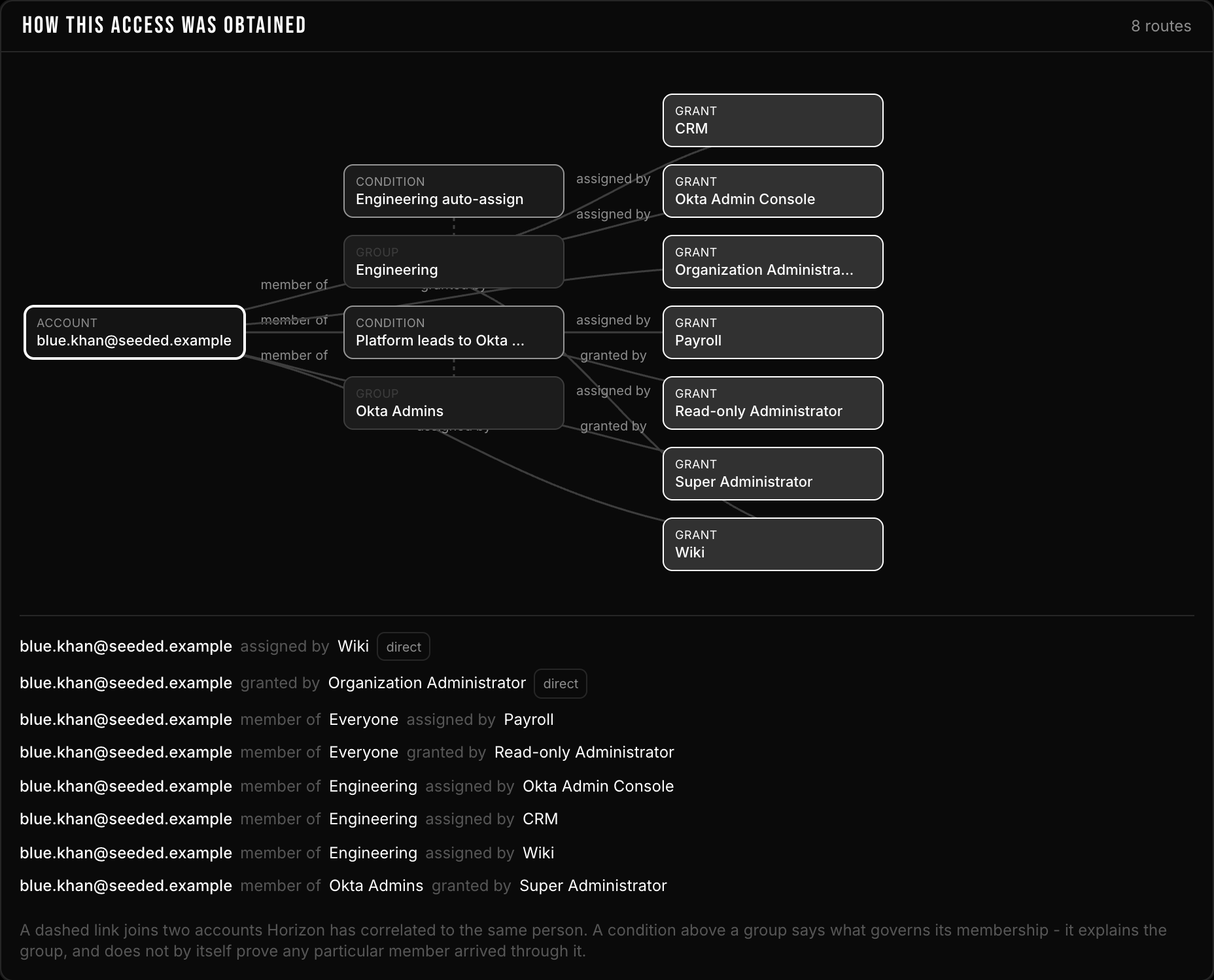Click Payroll in the Everyone route
The image size is (1214, 980).
[x=529, y=720]
